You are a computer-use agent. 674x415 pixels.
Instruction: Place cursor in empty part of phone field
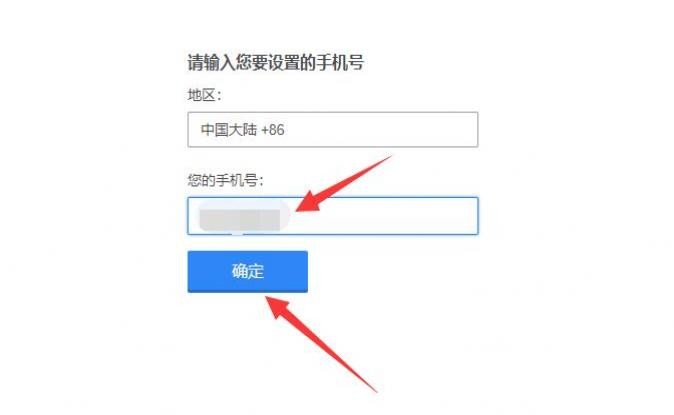pyautogui.click(x=383, y=216)
